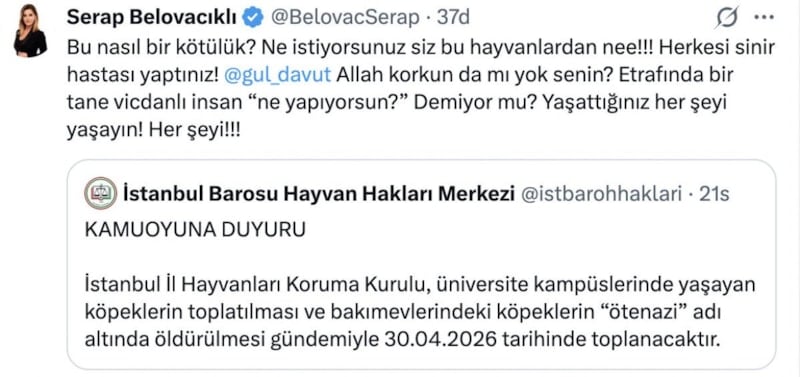The width and height of the screenshot is (800, 377).
Task: Click the İstanbul Barosu Hayvan Hakları Merkezi name
Action: click(318, 194)
